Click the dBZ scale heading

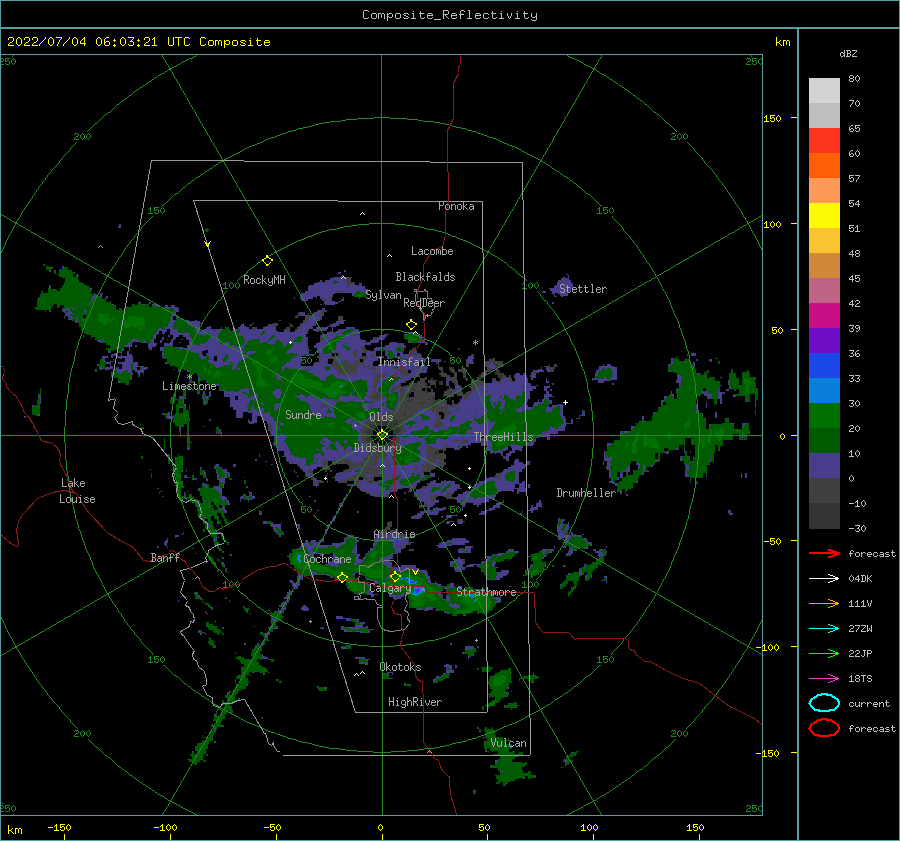pyautogui.click(x=848, y=53)
